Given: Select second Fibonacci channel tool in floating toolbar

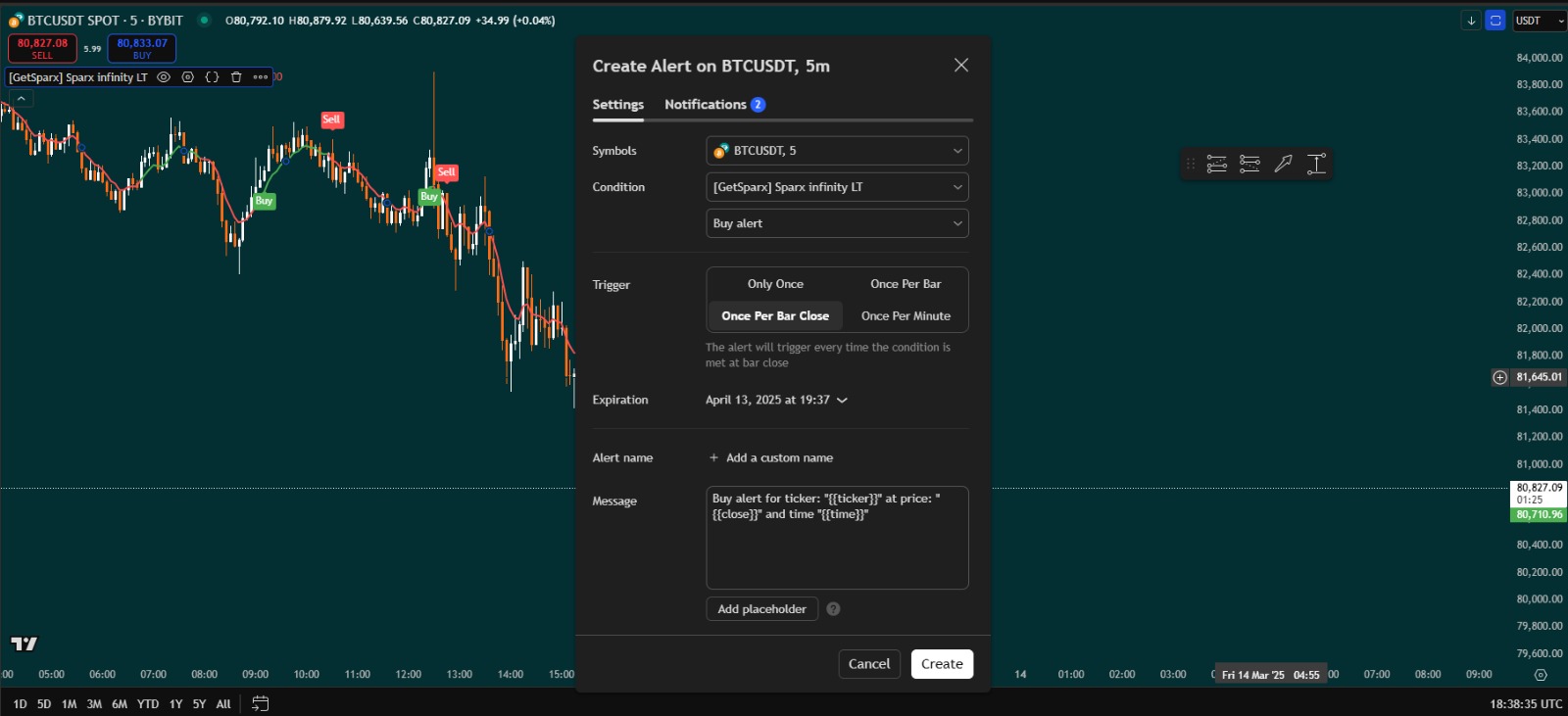Looking at the screenshot, I should pos(1249,164).
